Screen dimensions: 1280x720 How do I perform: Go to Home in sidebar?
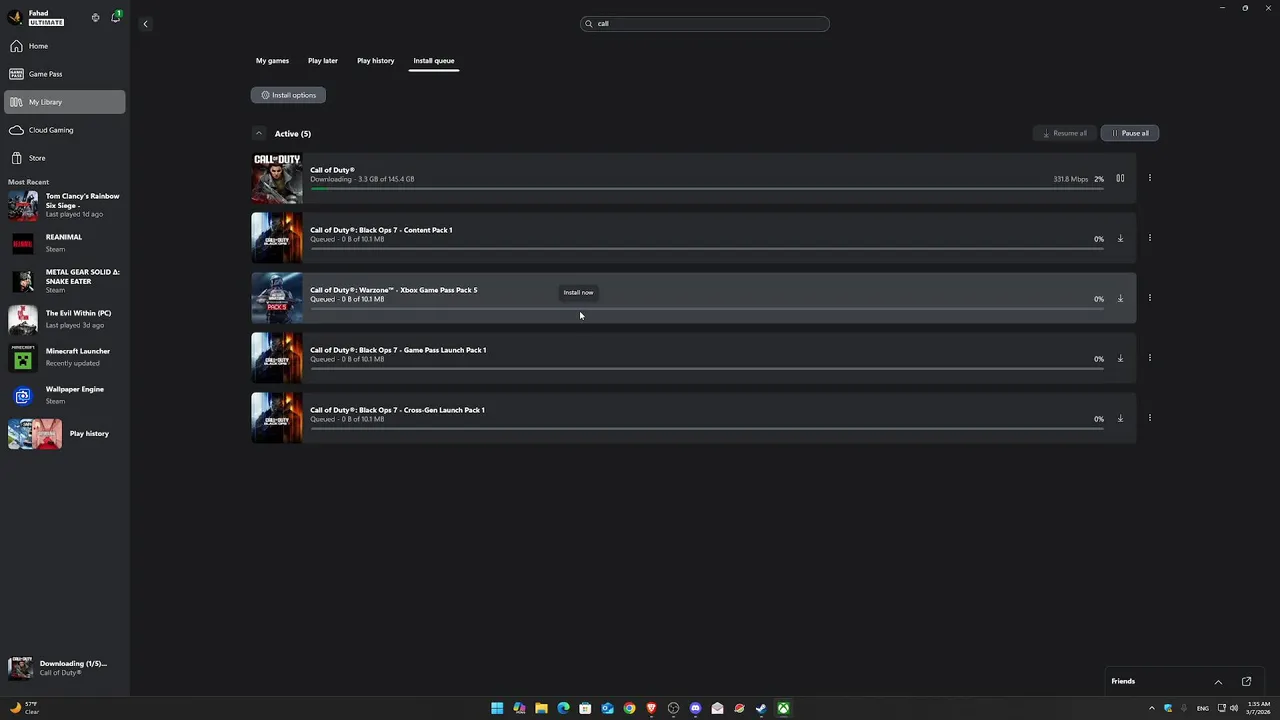[x=65, y=46]
